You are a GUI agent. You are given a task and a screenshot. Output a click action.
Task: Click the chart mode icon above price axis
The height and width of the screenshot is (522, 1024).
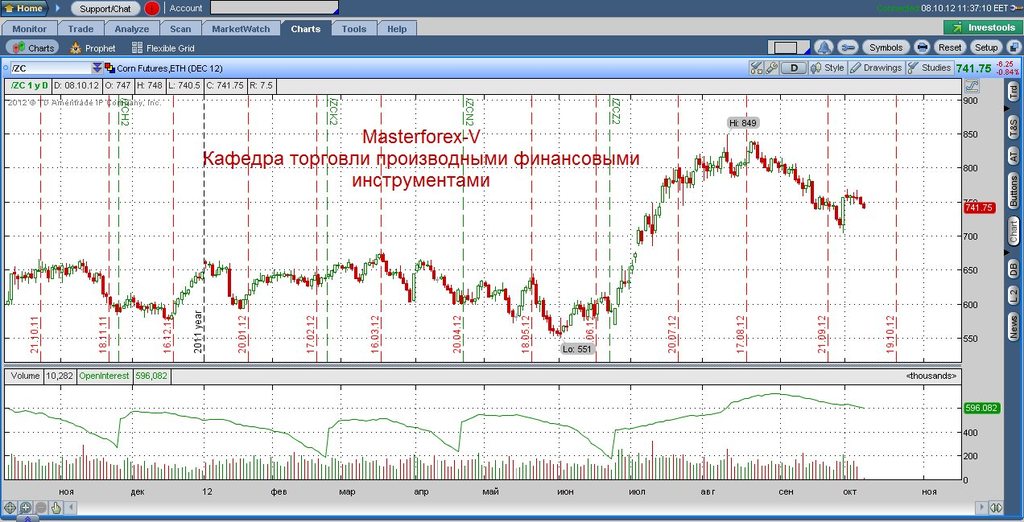click(972, 86)
